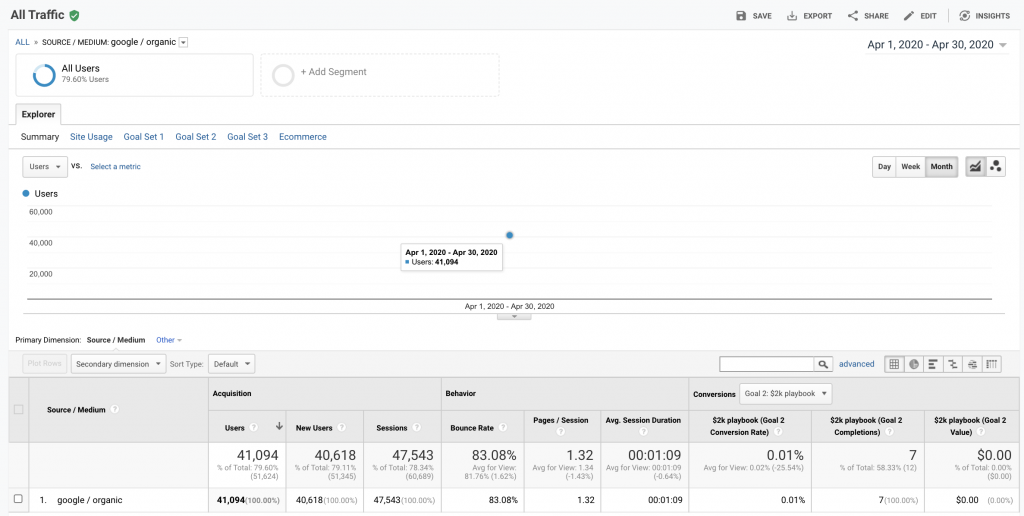Click the Users data point on chart
Image resolution: width=1024 pixels, height=516 pixels.
[509, 235]
